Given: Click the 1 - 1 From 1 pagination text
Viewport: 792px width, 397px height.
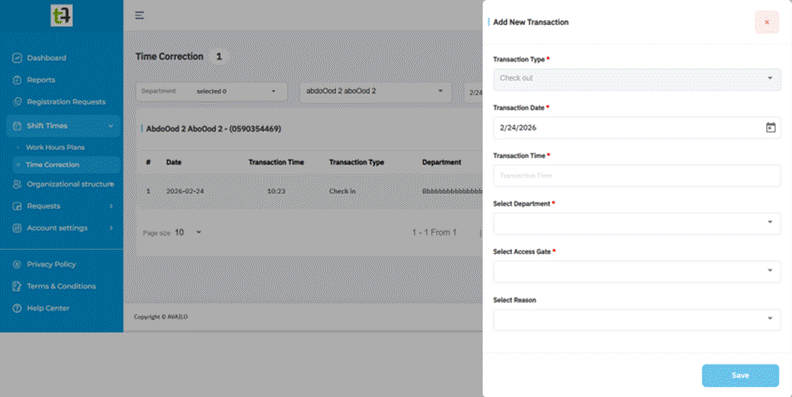Looking at the screenshot, I should coord(434,232).
